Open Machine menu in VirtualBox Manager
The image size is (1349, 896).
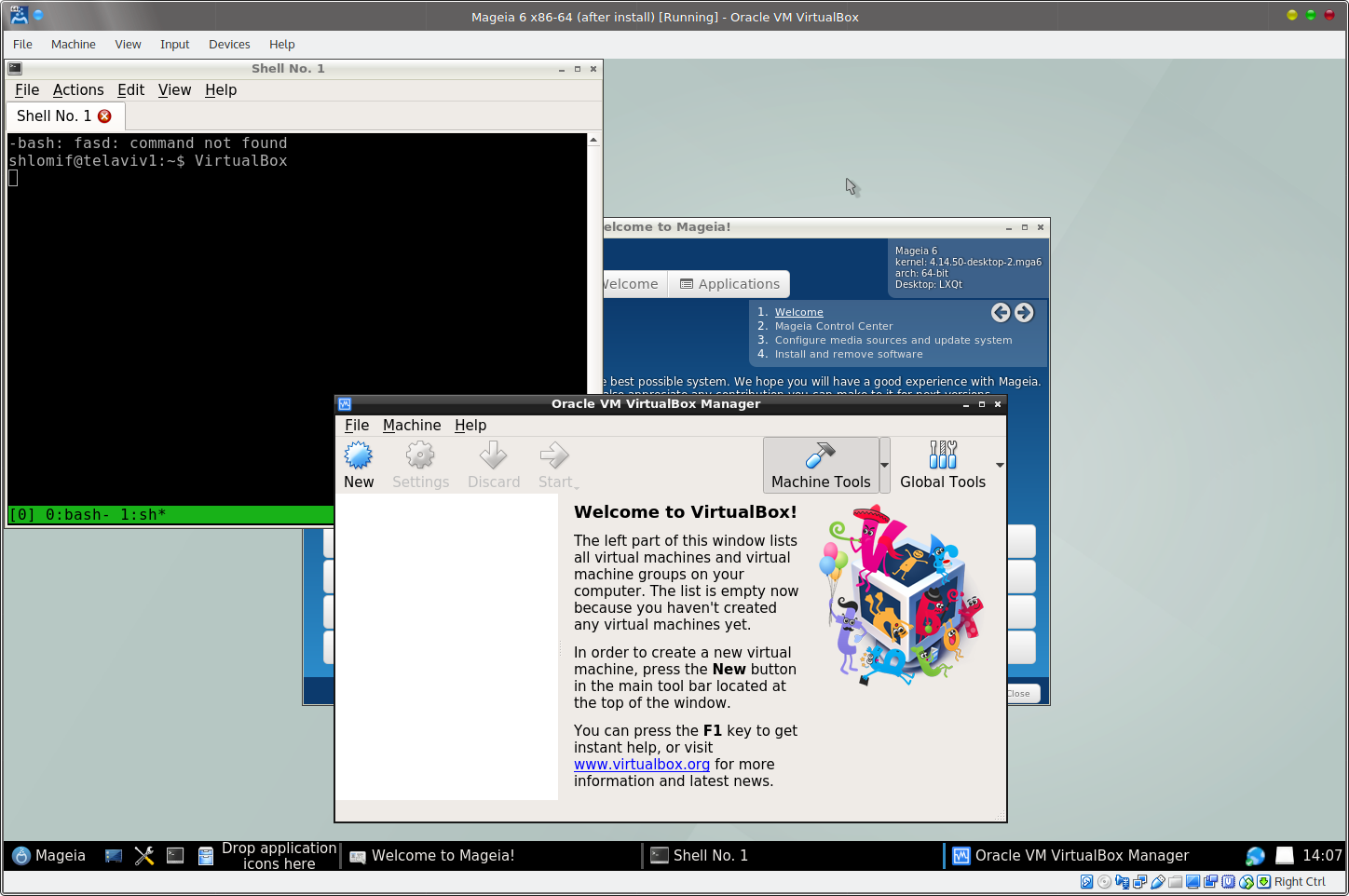pos(412,425)
